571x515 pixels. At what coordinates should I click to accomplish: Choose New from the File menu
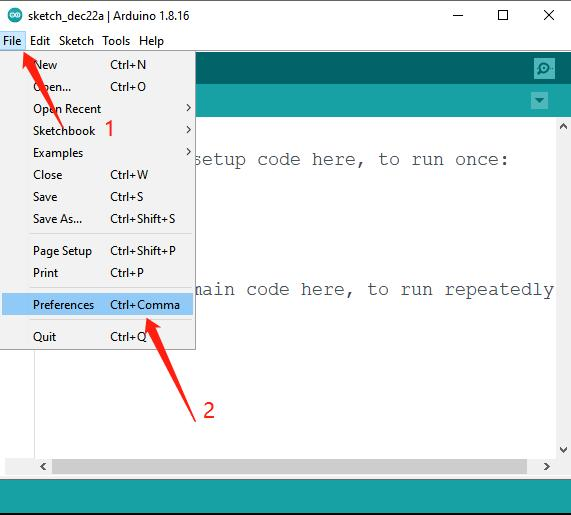[98, 65]
